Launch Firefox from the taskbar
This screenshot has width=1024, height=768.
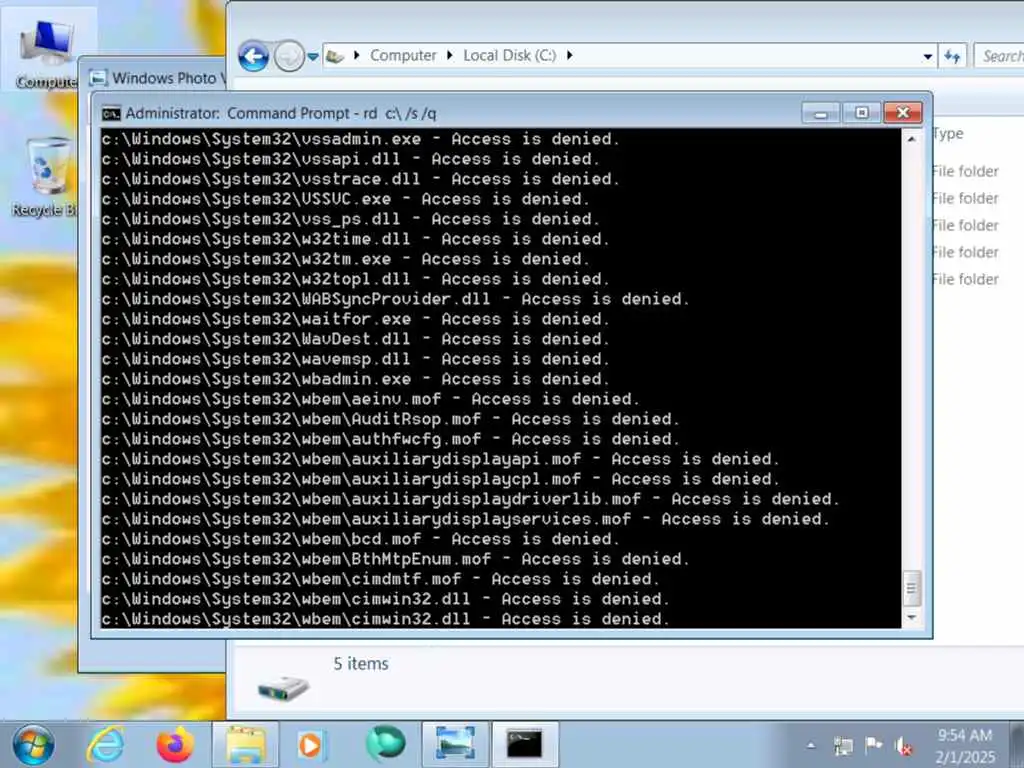coord(175,744)
